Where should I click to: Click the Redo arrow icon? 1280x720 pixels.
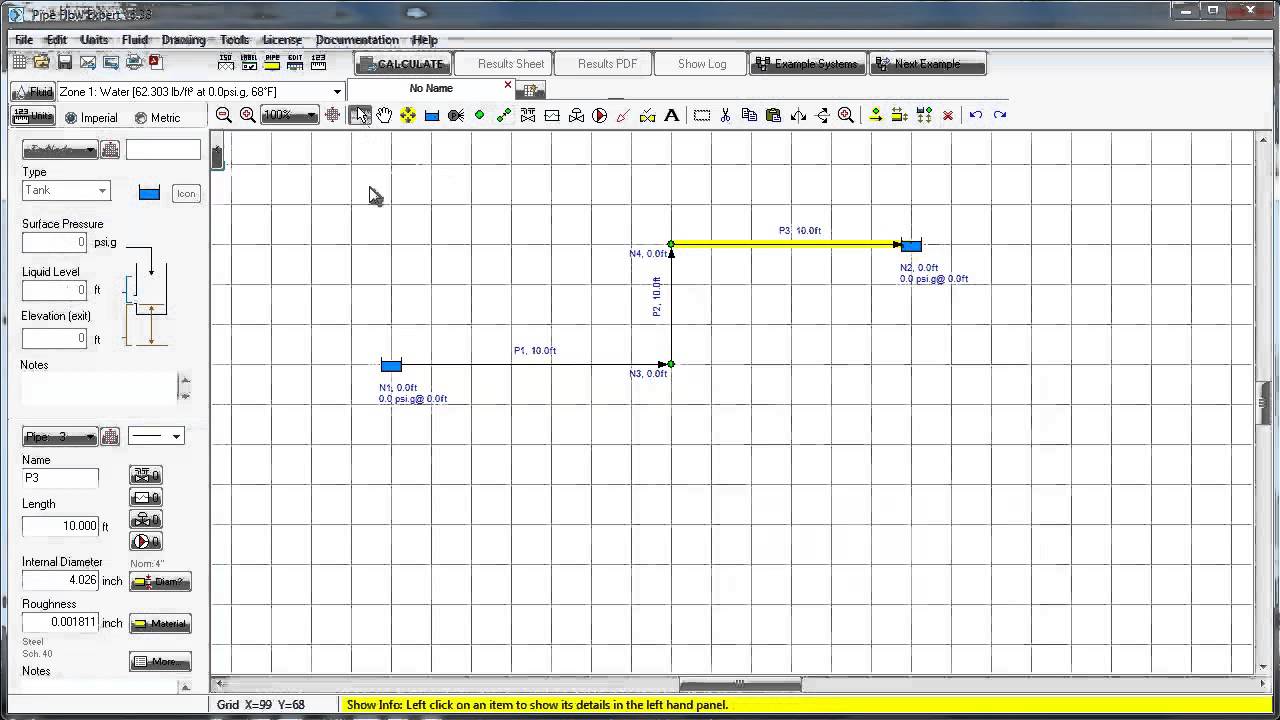tap(1000, 115)
